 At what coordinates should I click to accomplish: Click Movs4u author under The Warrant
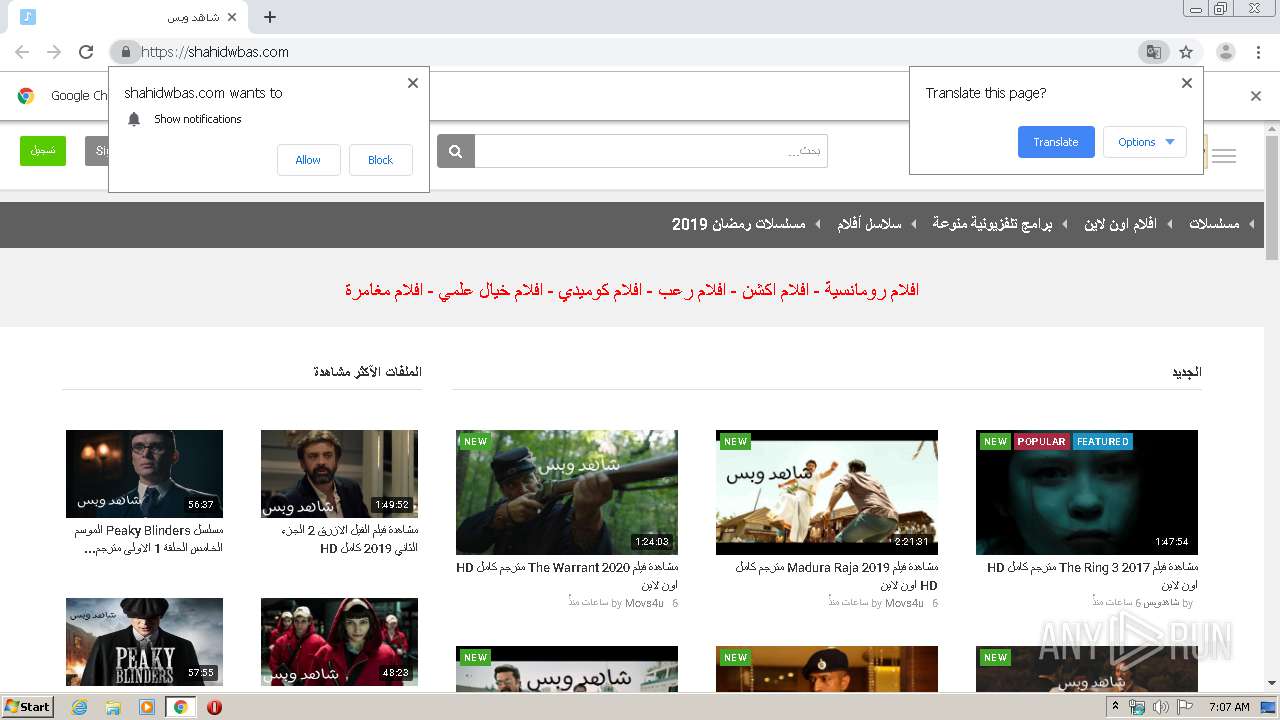(644, 603)
